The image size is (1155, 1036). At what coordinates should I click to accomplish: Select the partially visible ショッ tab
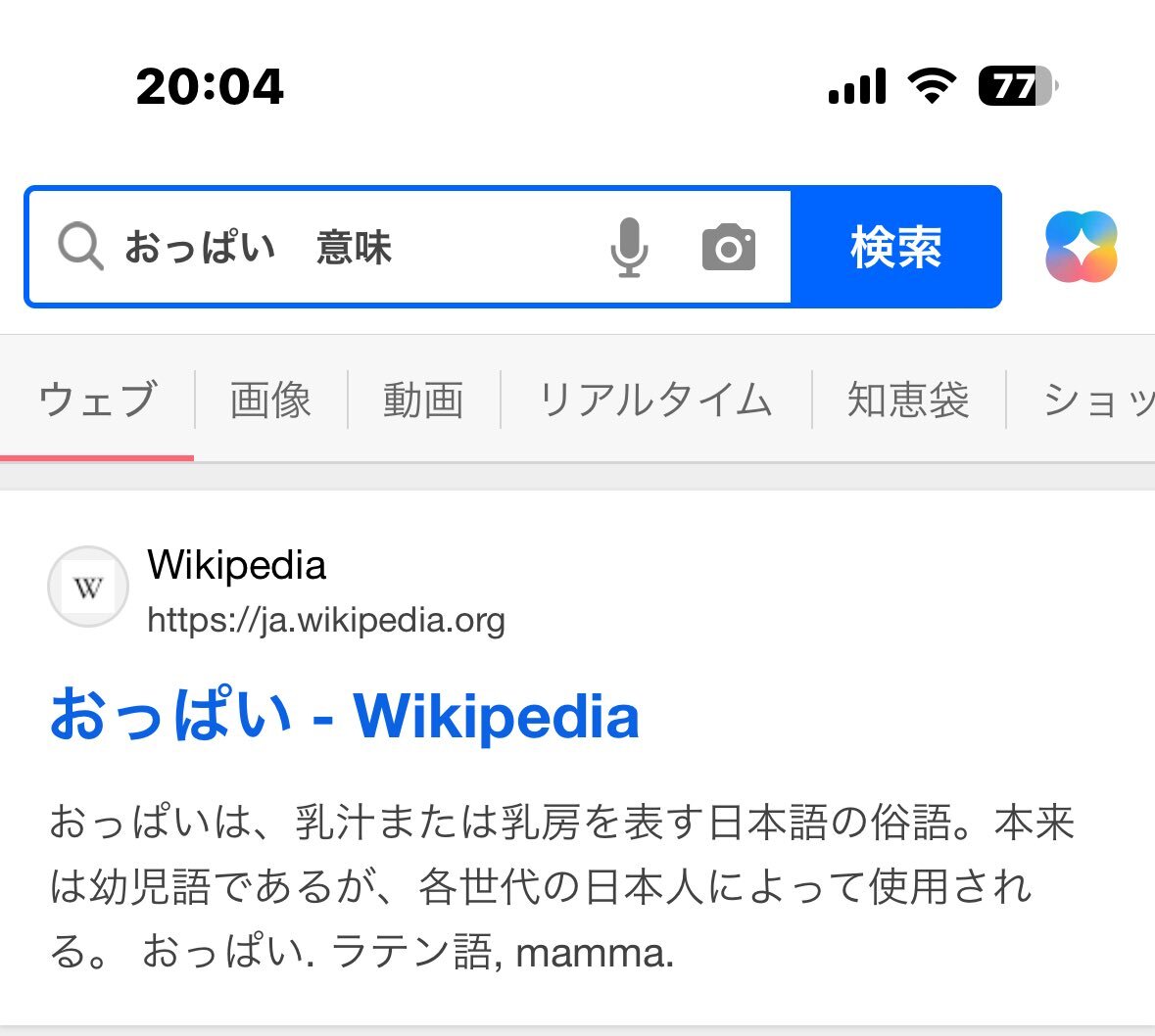pos(1097,400)
